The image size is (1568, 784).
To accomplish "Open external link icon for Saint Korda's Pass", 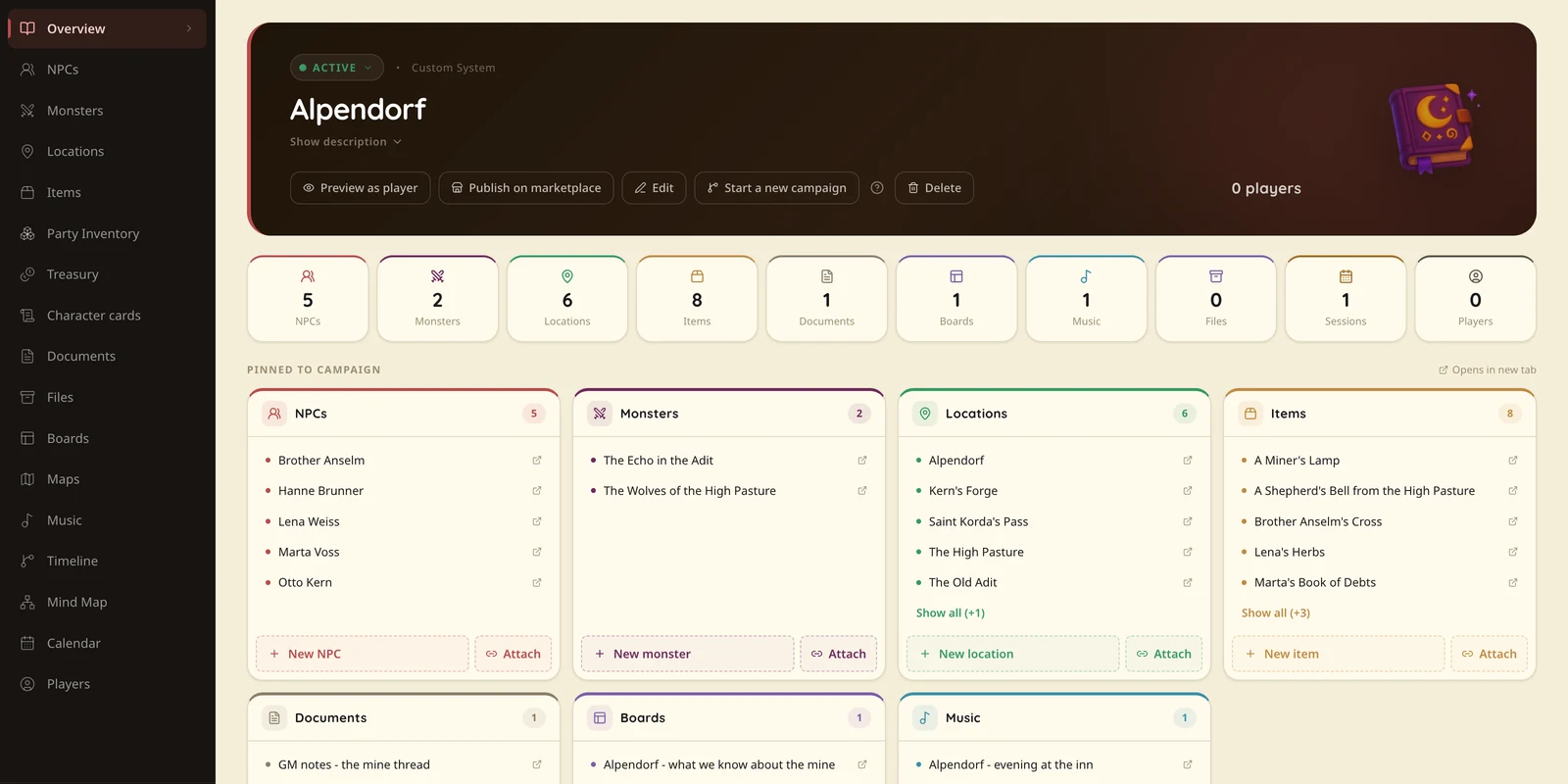I will pyautogui.click(x=1188, y=521).
